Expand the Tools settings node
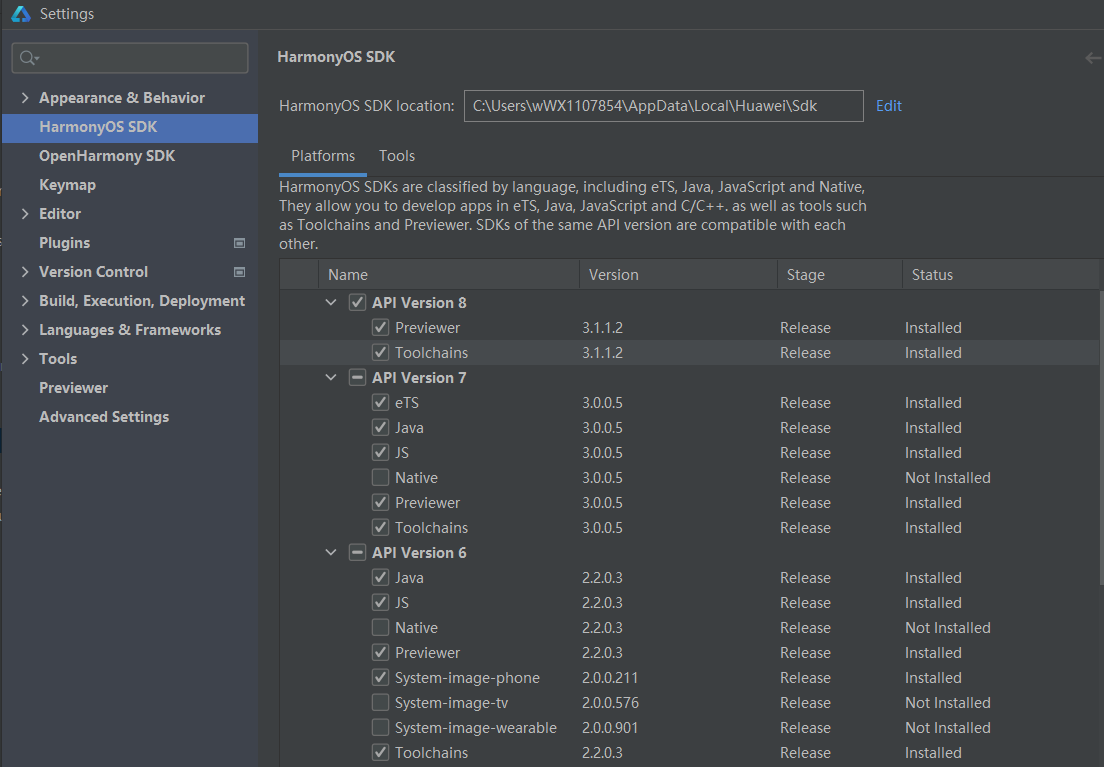This screenshot has width=1104, height=767. pos(25,359)
